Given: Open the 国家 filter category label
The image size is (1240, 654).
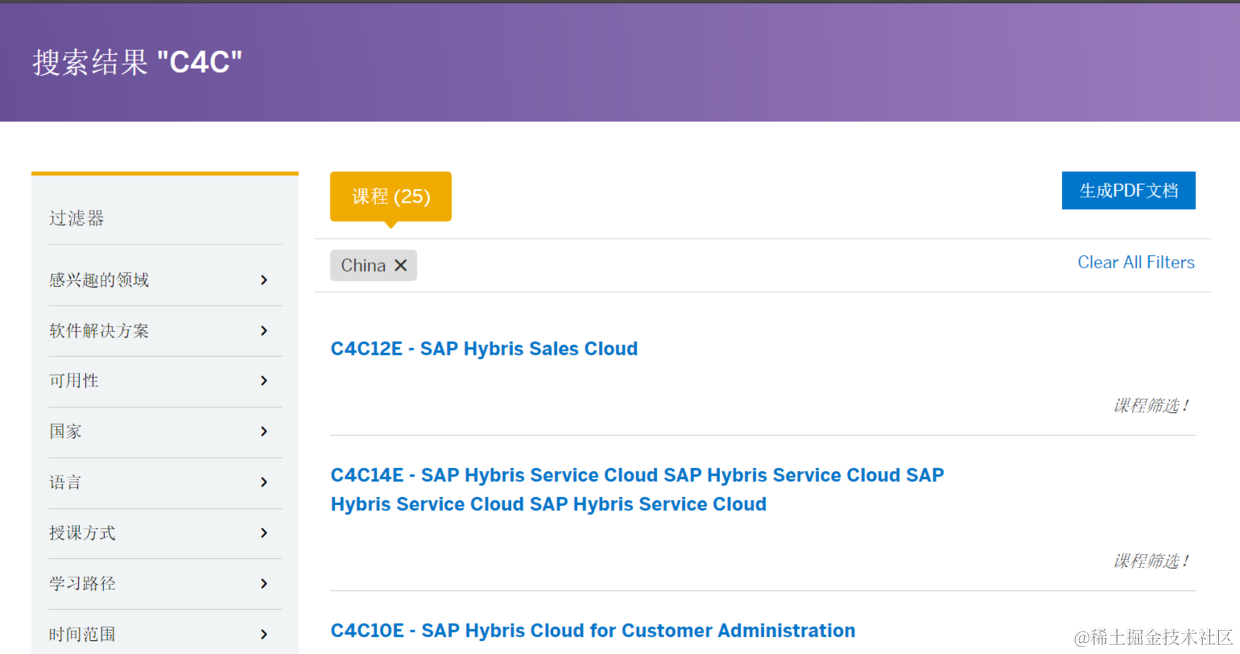Looking at the screenshot, I should pyautogui.click(x=66, y=432).
